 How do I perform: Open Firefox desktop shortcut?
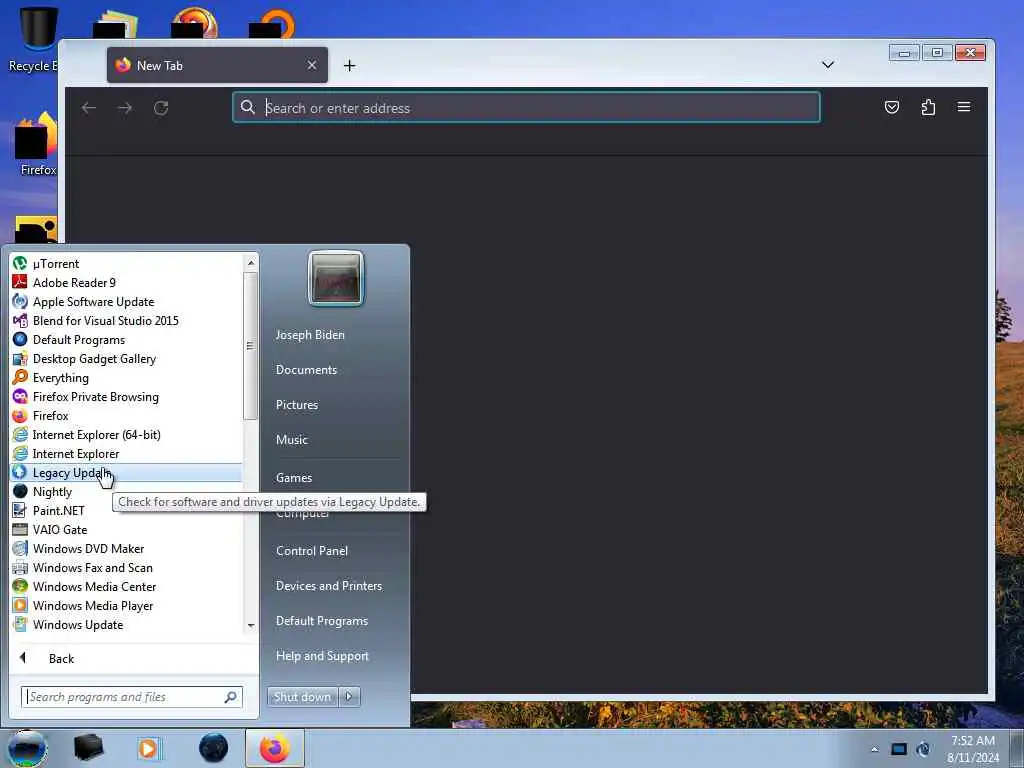[37, 145]
